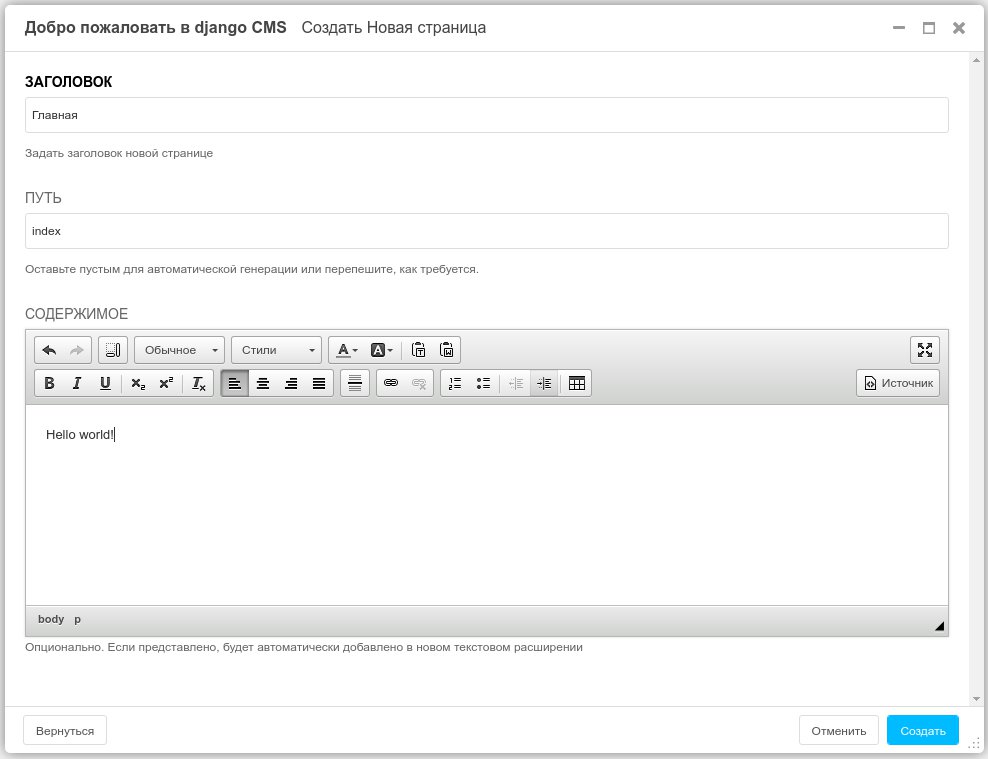Toggle underline formatting
This screenshot has width=988, height=759.
[x=105, y=383]
